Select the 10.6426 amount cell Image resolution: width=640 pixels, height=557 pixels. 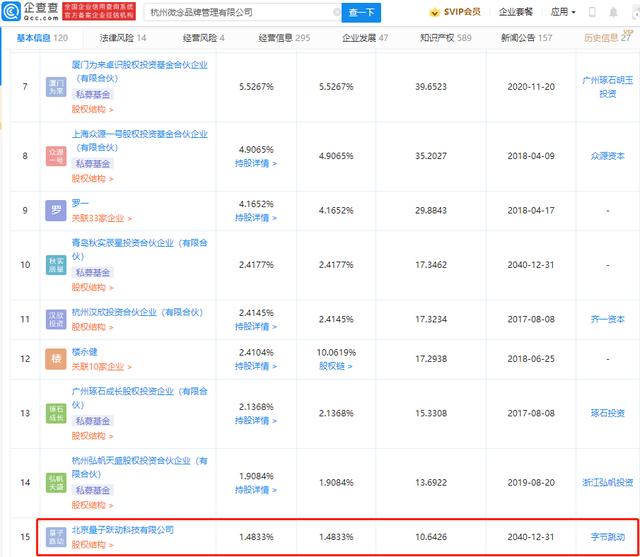[x=431, y=537]
